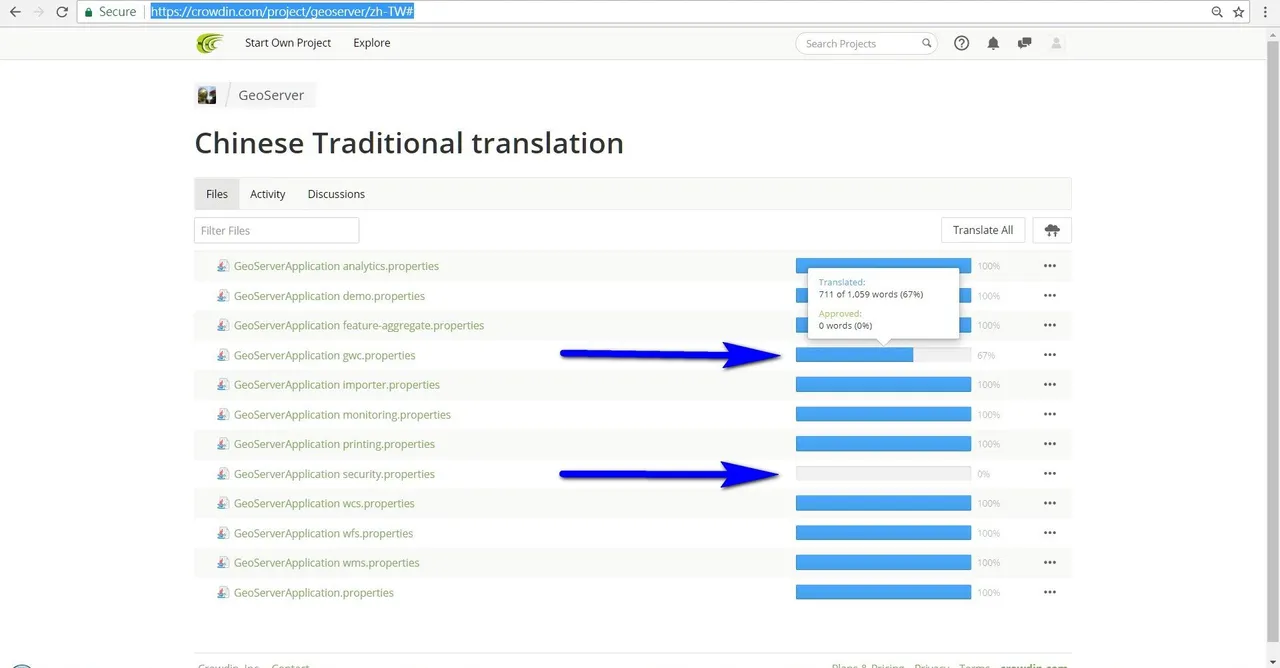Open the options menu for demo.properties
Screen dimensions: 1280x668
[x=1050, y=296]
